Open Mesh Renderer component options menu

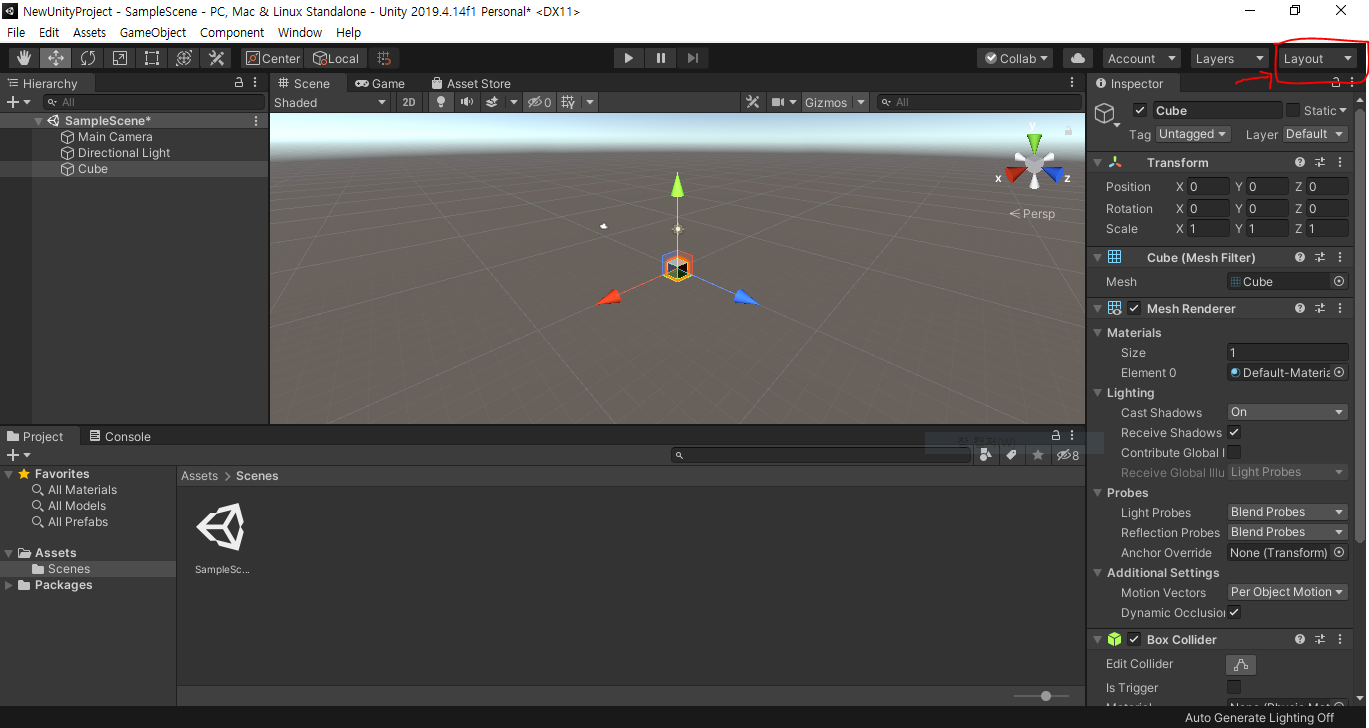[1339, 309]
